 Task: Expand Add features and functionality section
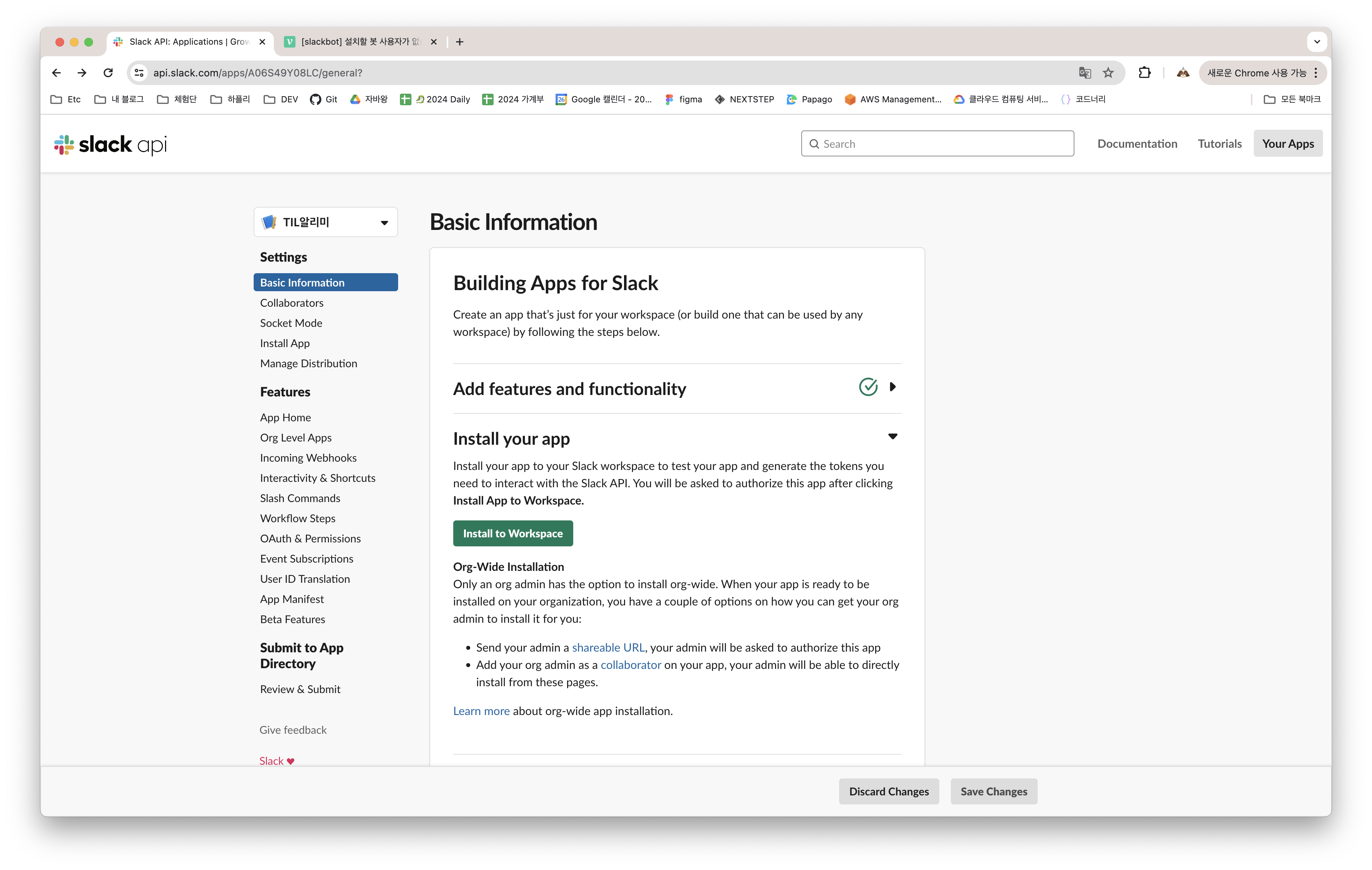[892, 387]
